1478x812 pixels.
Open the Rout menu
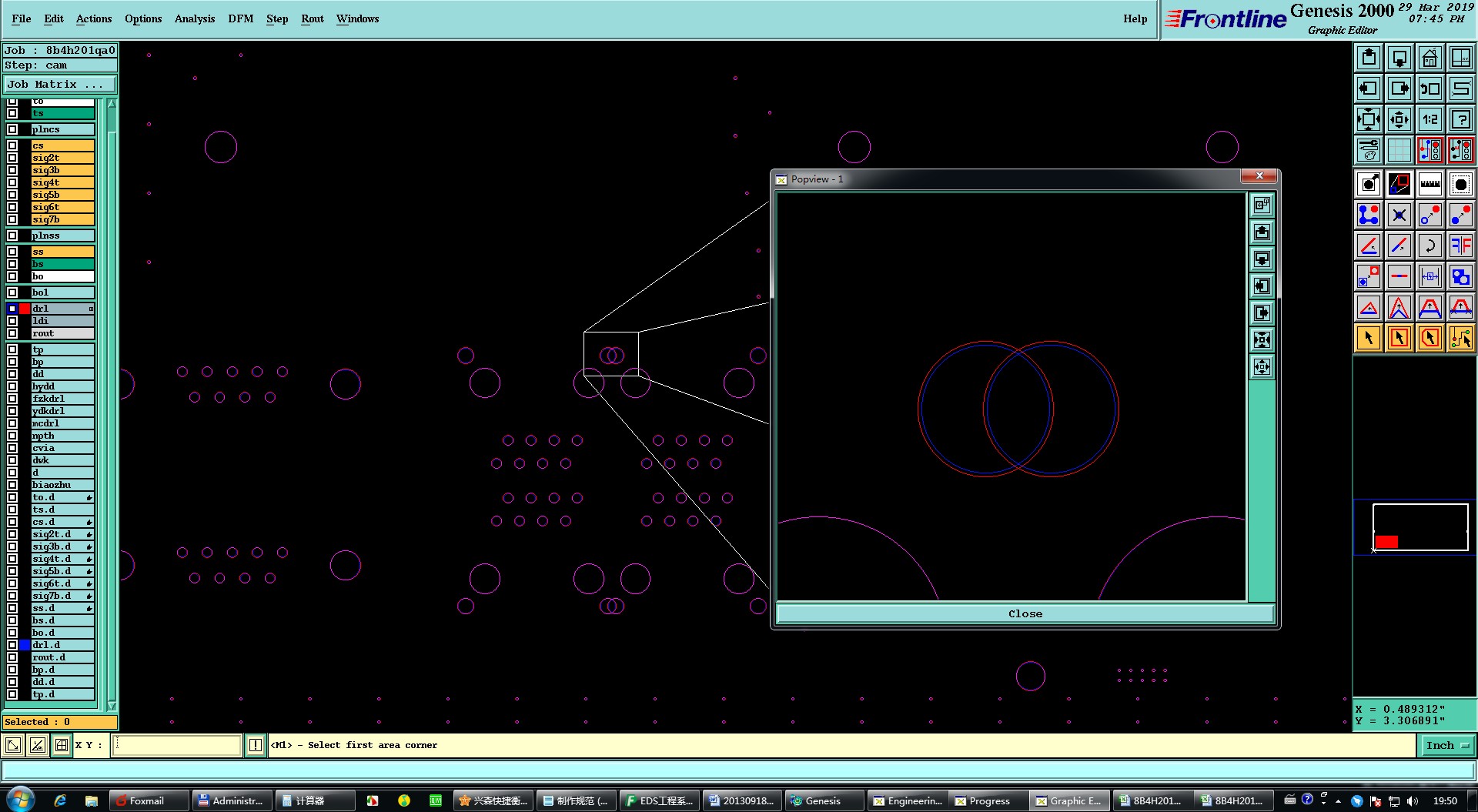click(313, 18)
